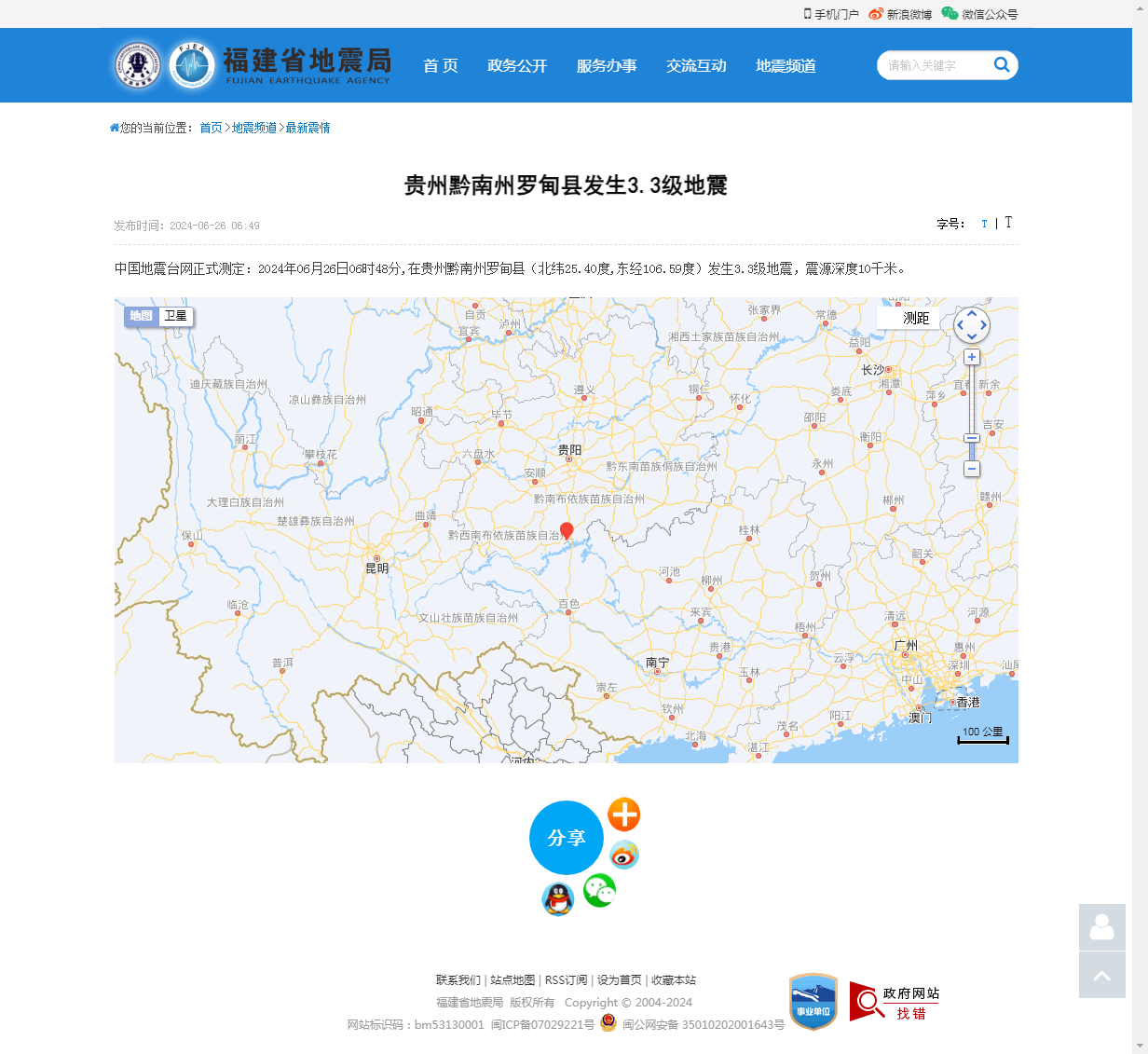Click the search magnifier icon
Screen dimensions: 1148x1054
pyautogui.click(x=1002, y=64)
